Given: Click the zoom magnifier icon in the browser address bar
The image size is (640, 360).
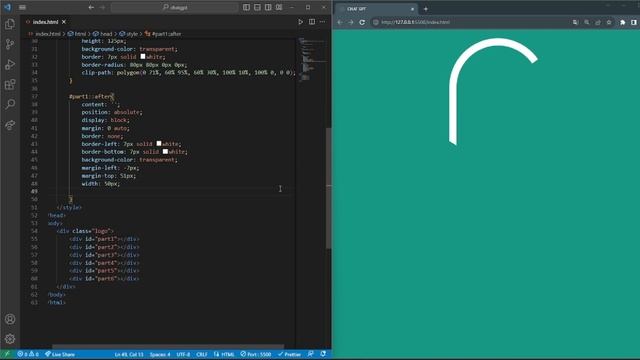Looking at the screenshot, I should point(587,22).
